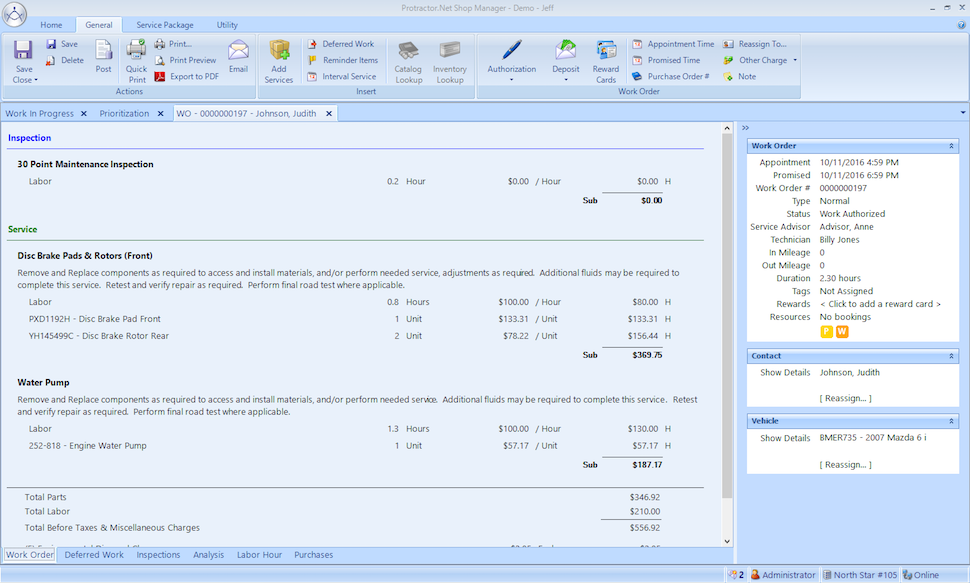The image size is (970, 583).
Task: Click the Quick Print icon
Action: [136, 50]
